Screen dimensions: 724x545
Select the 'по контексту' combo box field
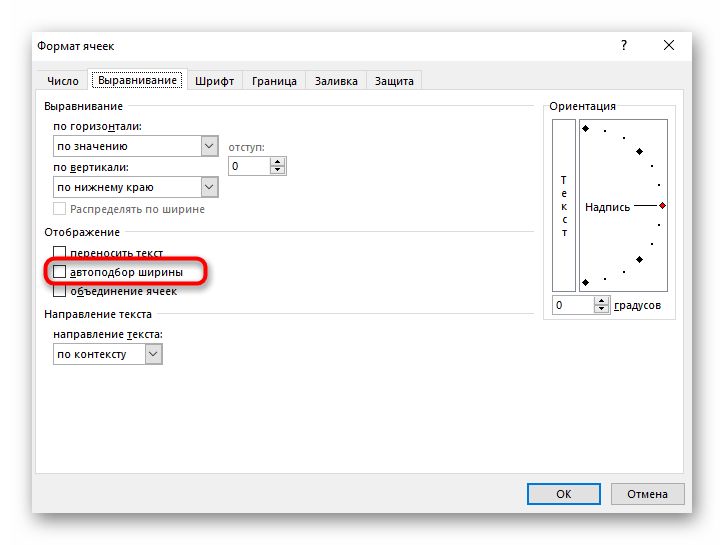(x=108, y=354)
